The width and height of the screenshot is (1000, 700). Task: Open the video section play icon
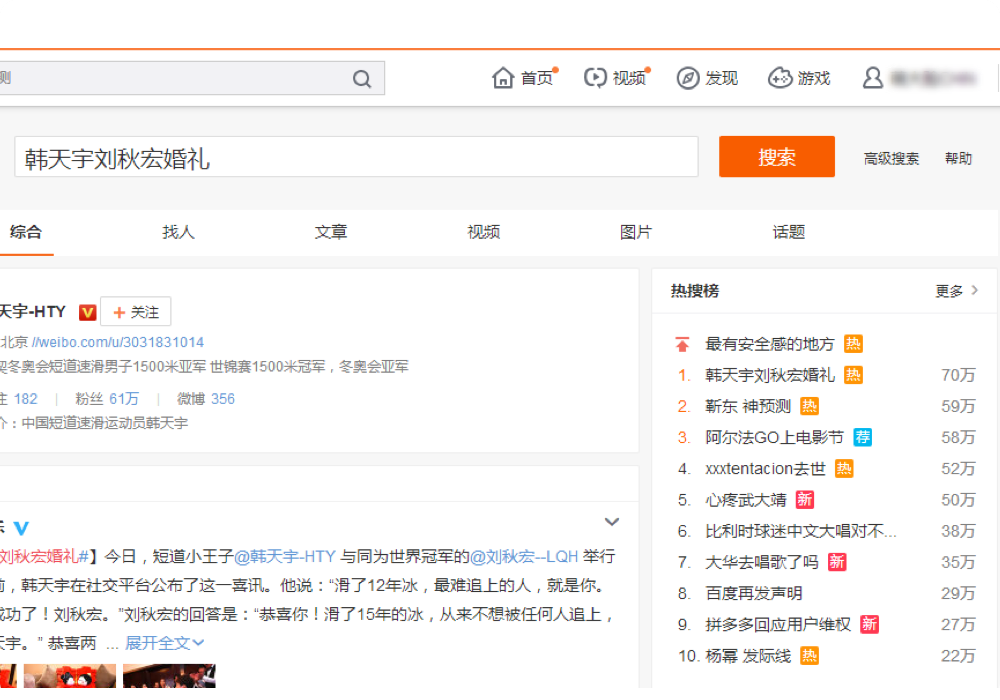[x=595, y=78]
